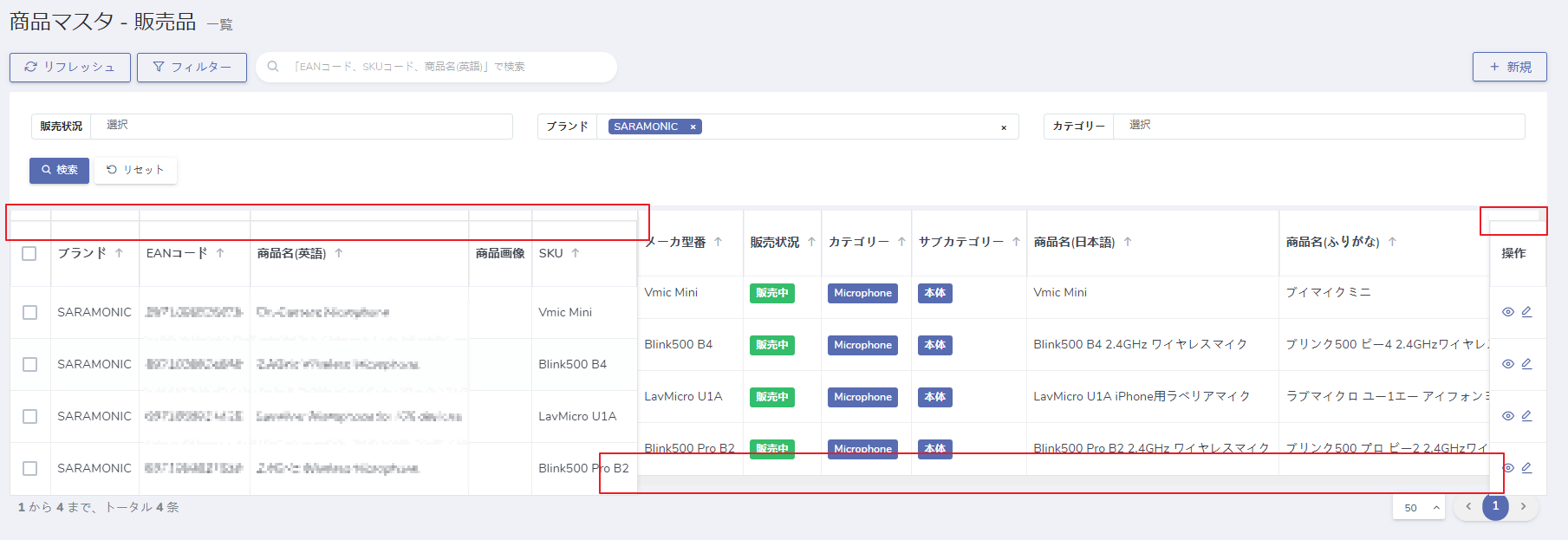Screen dimensions: 1568x540
Task: Open the ブランド multi-select field
Action: click(x=806, y=127)
